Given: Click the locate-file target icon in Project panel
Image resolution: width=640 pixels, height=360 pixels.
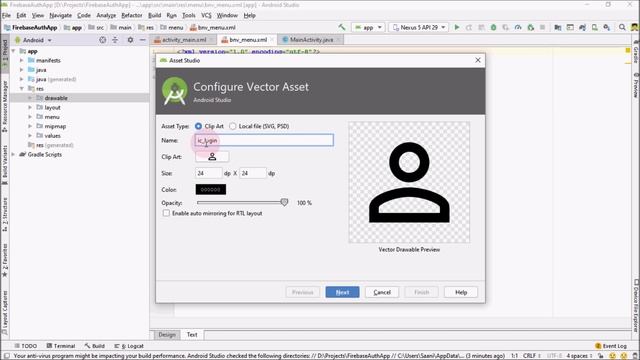Looking at the screenshot, I should (x=102, y=40).
